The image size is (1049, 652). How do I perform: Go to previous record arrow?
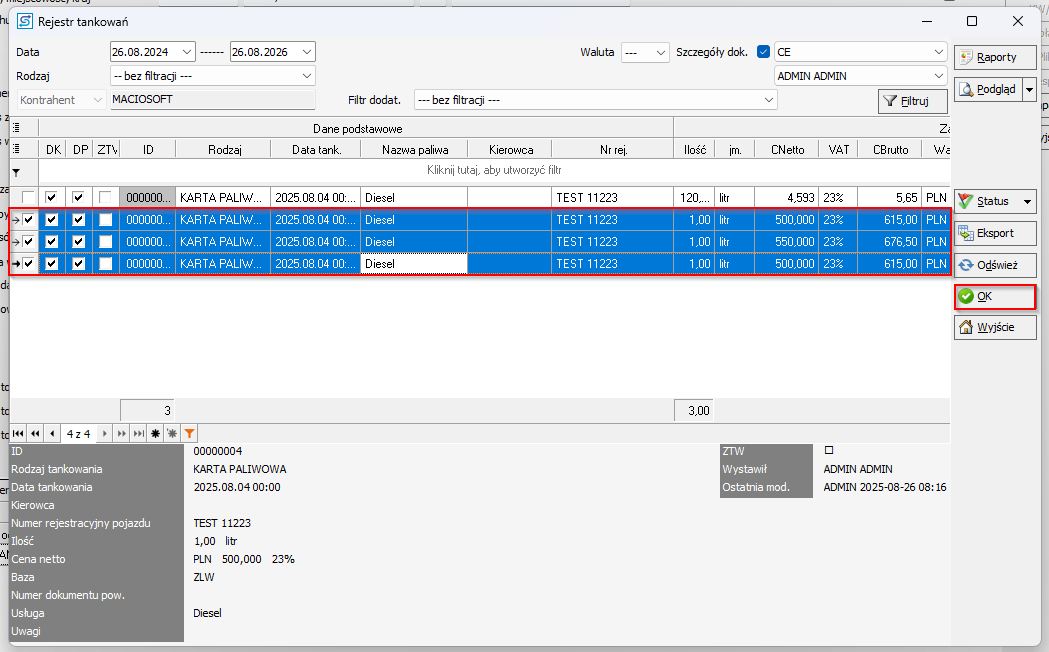click(52, 434)
